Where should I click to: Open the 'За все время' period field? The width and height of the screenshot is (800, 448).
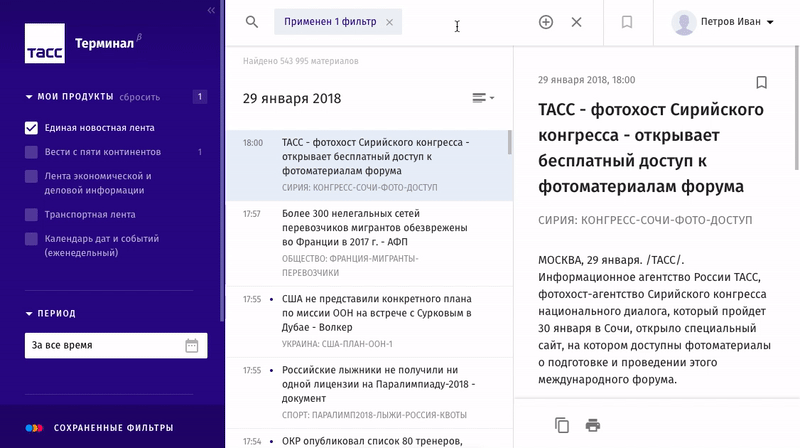pyautogui.click(x=116, y=345)
